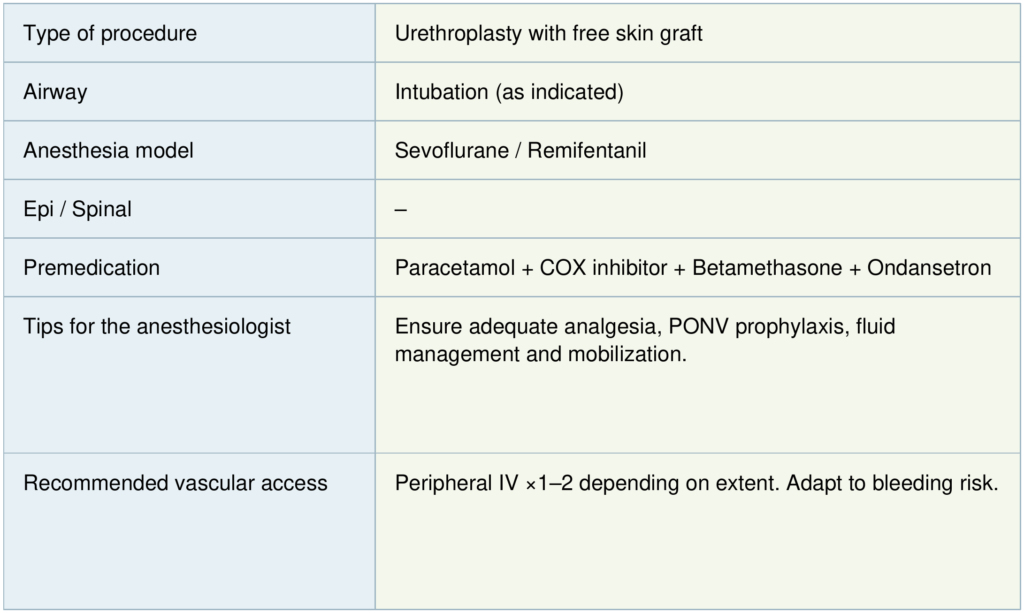Viewport: 1024px width, 613px height.
Task: Select the "Epi / Spinal" label cell
Action: (x=77, y=210)
